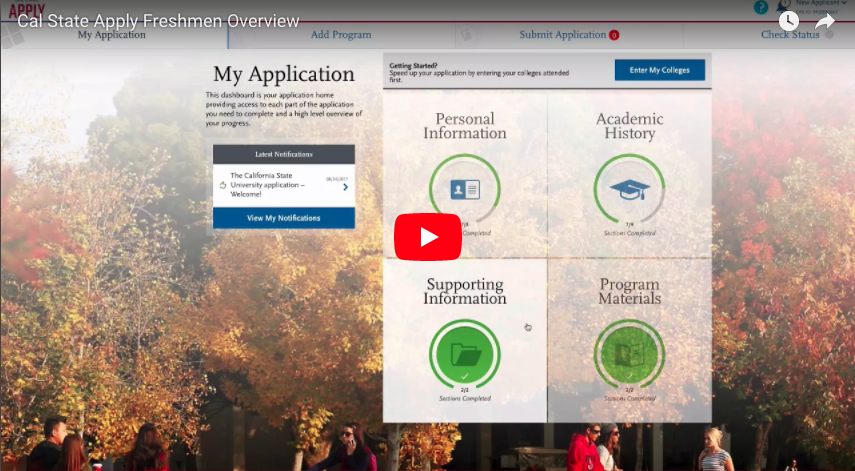Click the Getting Started? text

413,65
